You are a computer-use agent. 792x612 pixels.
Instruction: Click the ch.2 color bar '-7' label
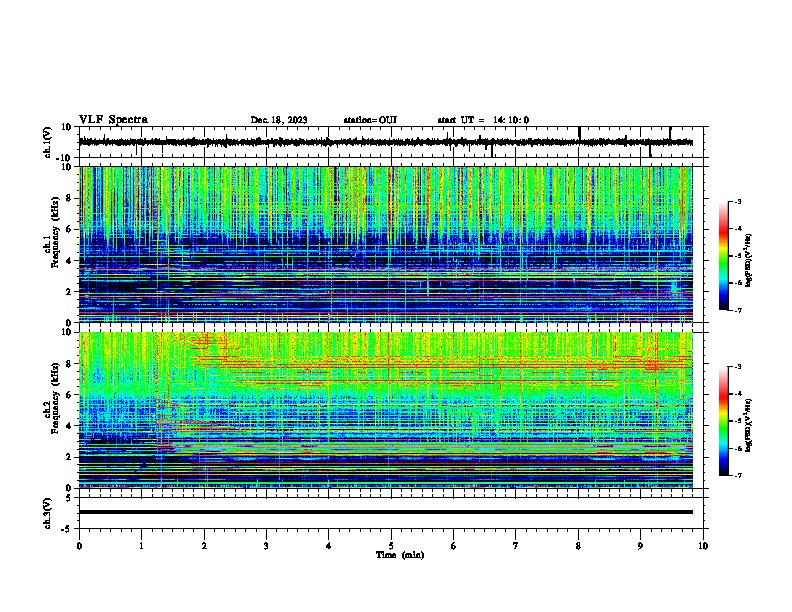coord(738,476)
